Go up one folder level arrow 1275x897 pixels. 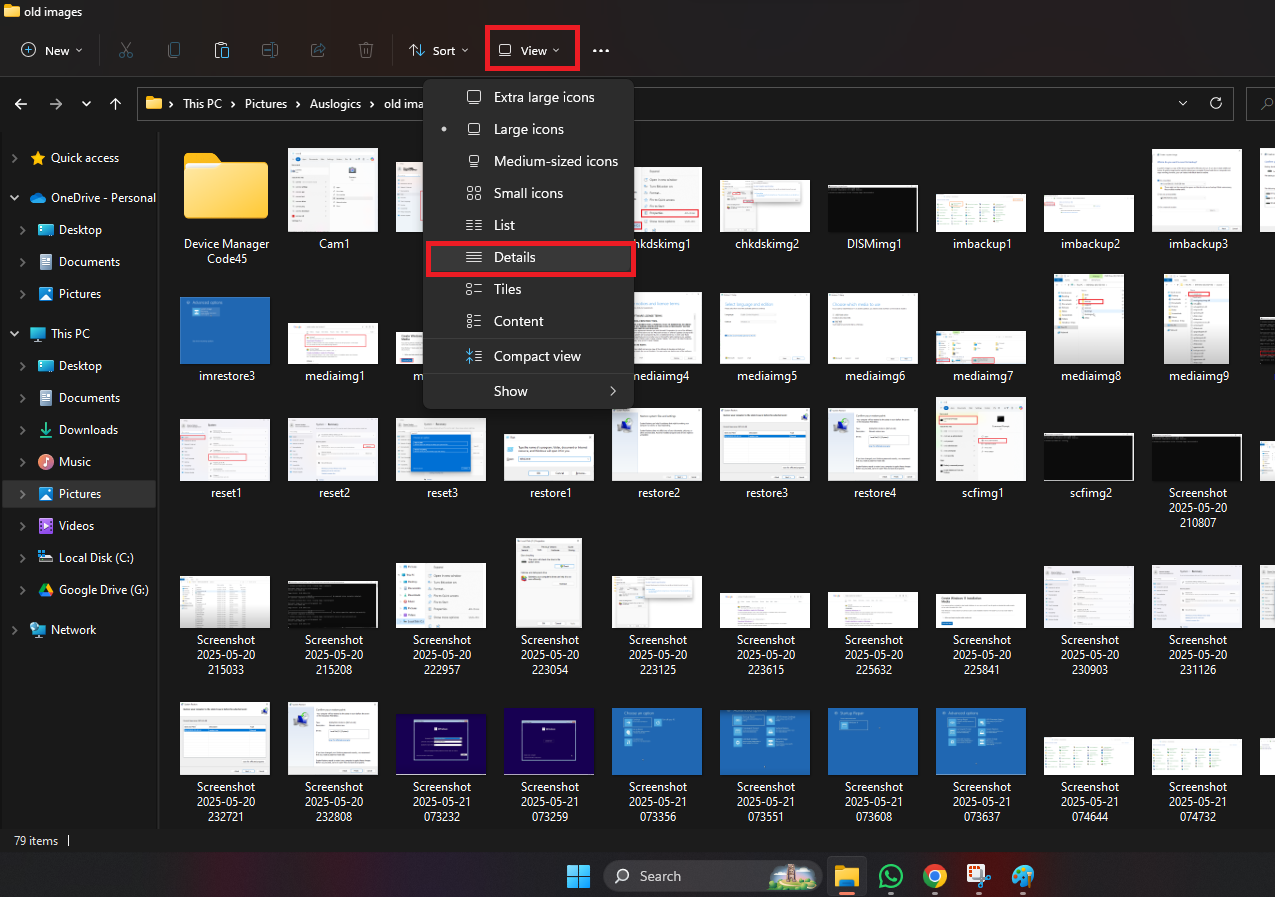(x=116, y=104)
